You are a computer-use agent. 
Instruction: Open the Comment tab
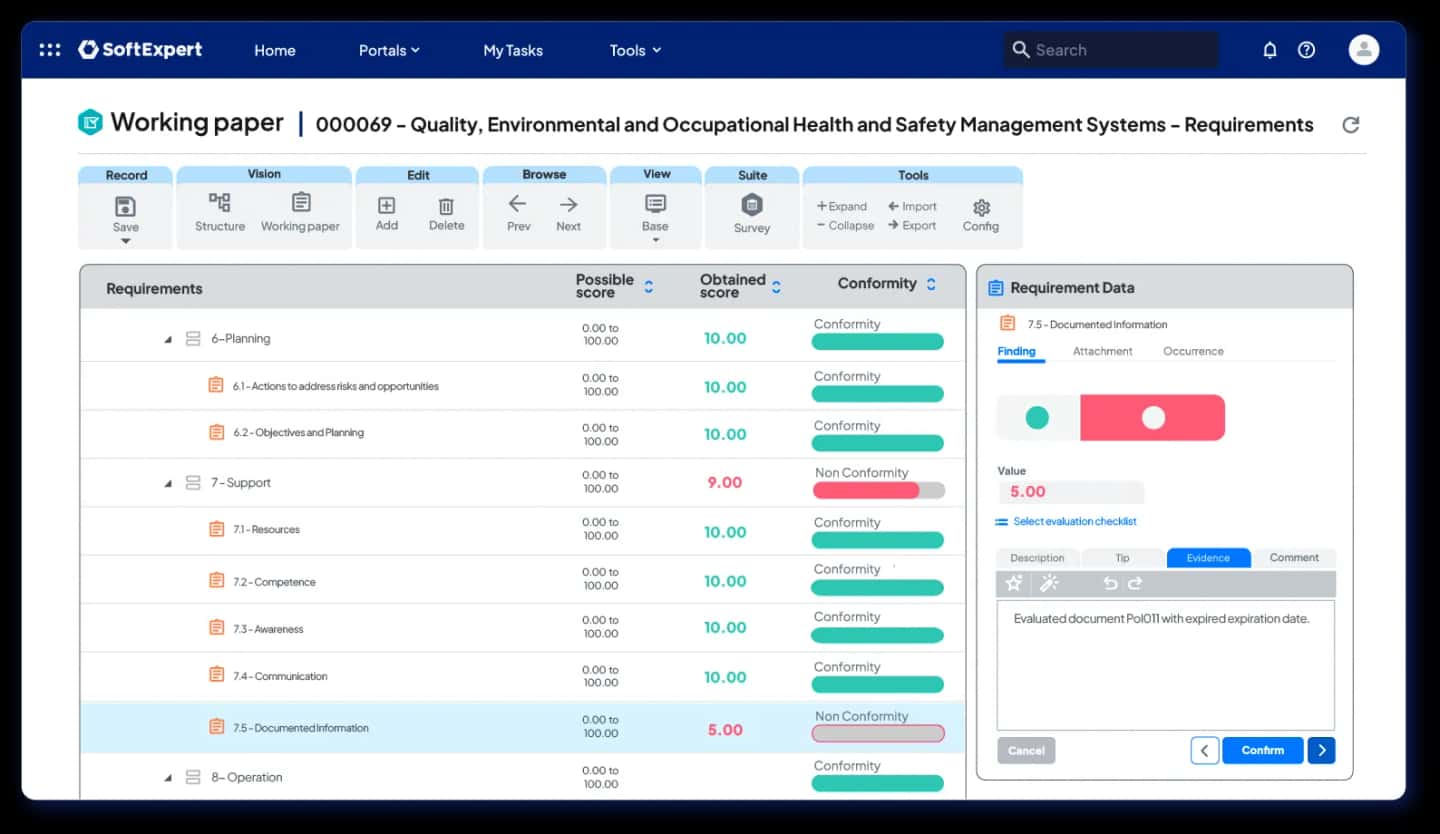[x=1294, y=558]
